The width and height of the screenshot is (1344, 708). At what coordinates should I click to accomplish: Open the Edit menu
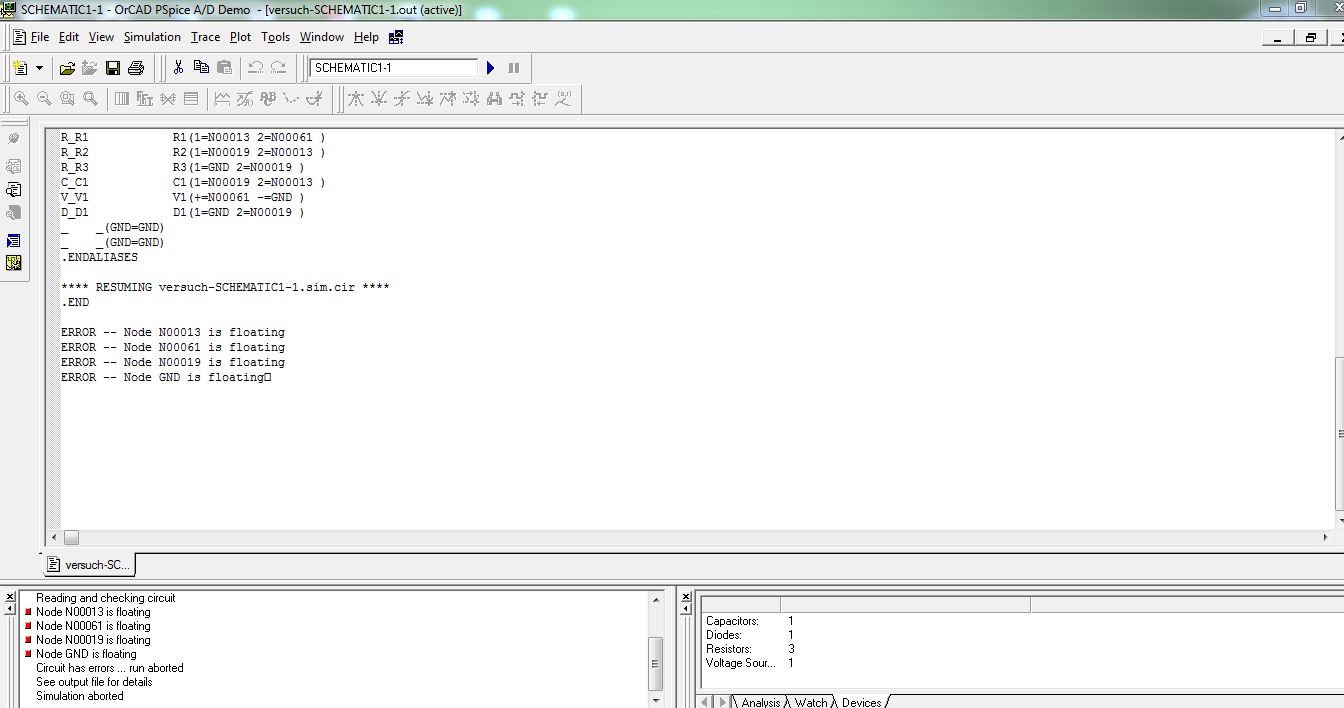click(x=69, y=37)
